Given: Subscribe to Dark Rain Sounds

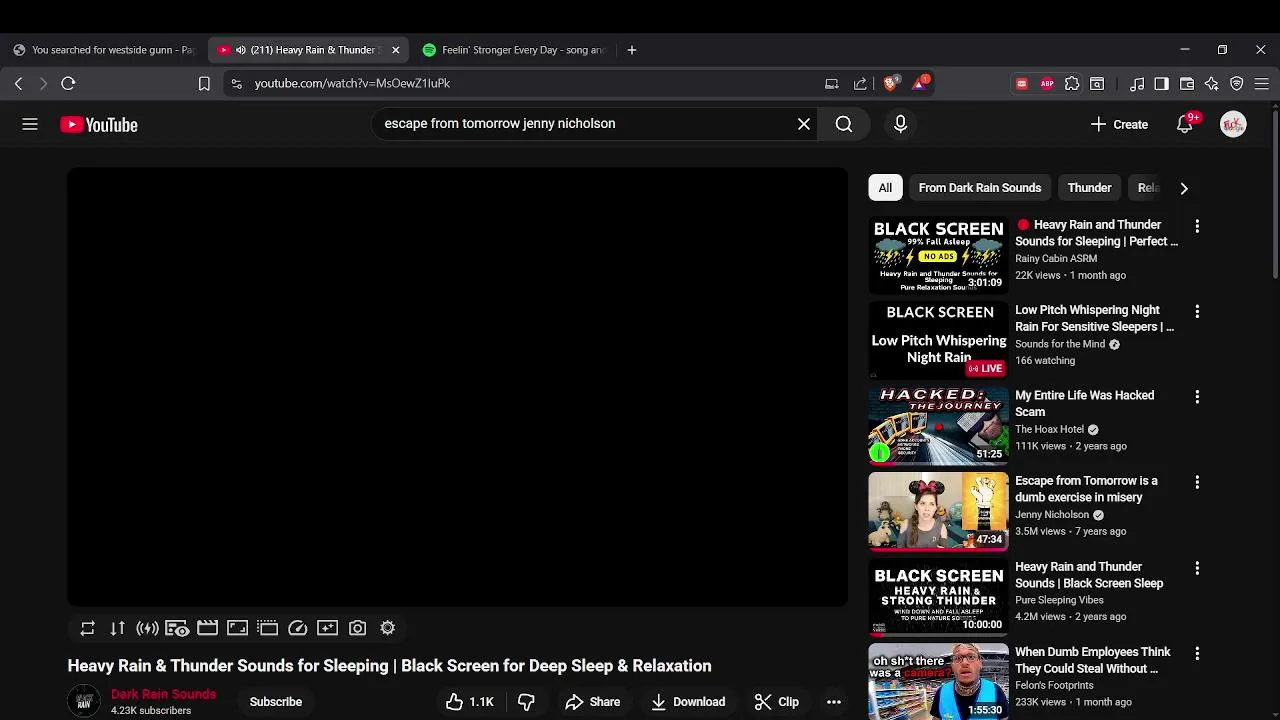Looking at the screenshot, I should point(276,702).
